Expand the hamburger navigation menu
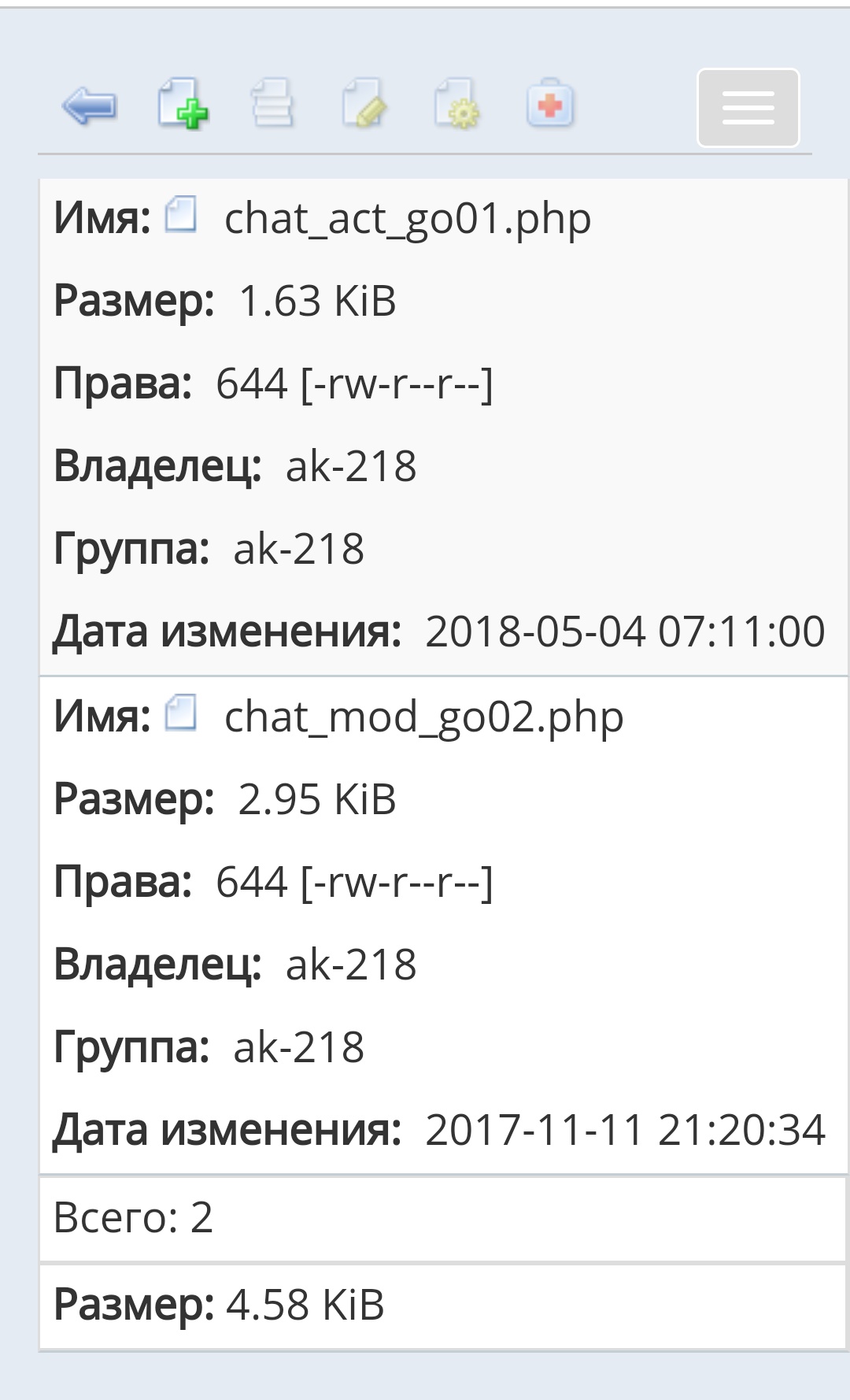 748,108
